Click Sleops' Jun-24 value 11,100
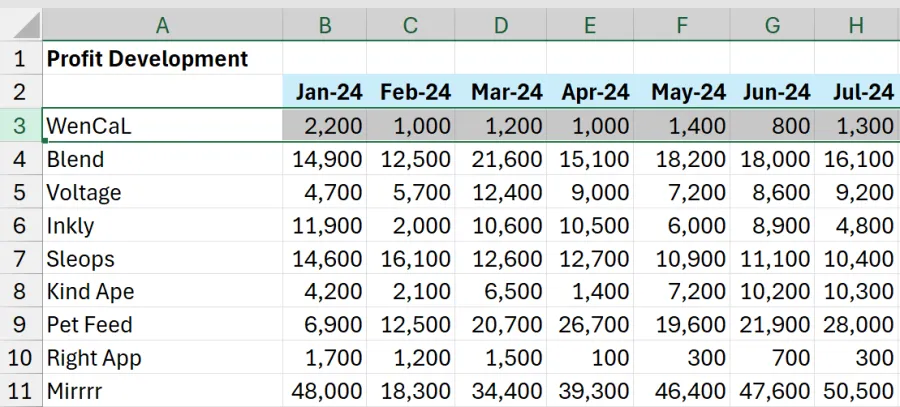This screenshot has height=407, width=900. click(773, 258)
